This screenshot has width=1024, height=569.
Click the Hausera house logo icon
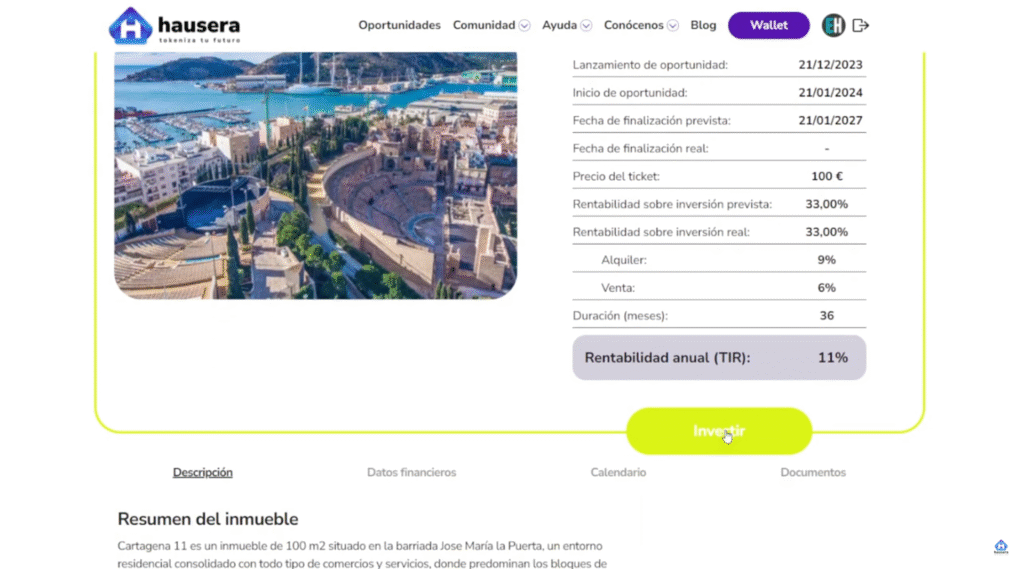coord(129,26)
